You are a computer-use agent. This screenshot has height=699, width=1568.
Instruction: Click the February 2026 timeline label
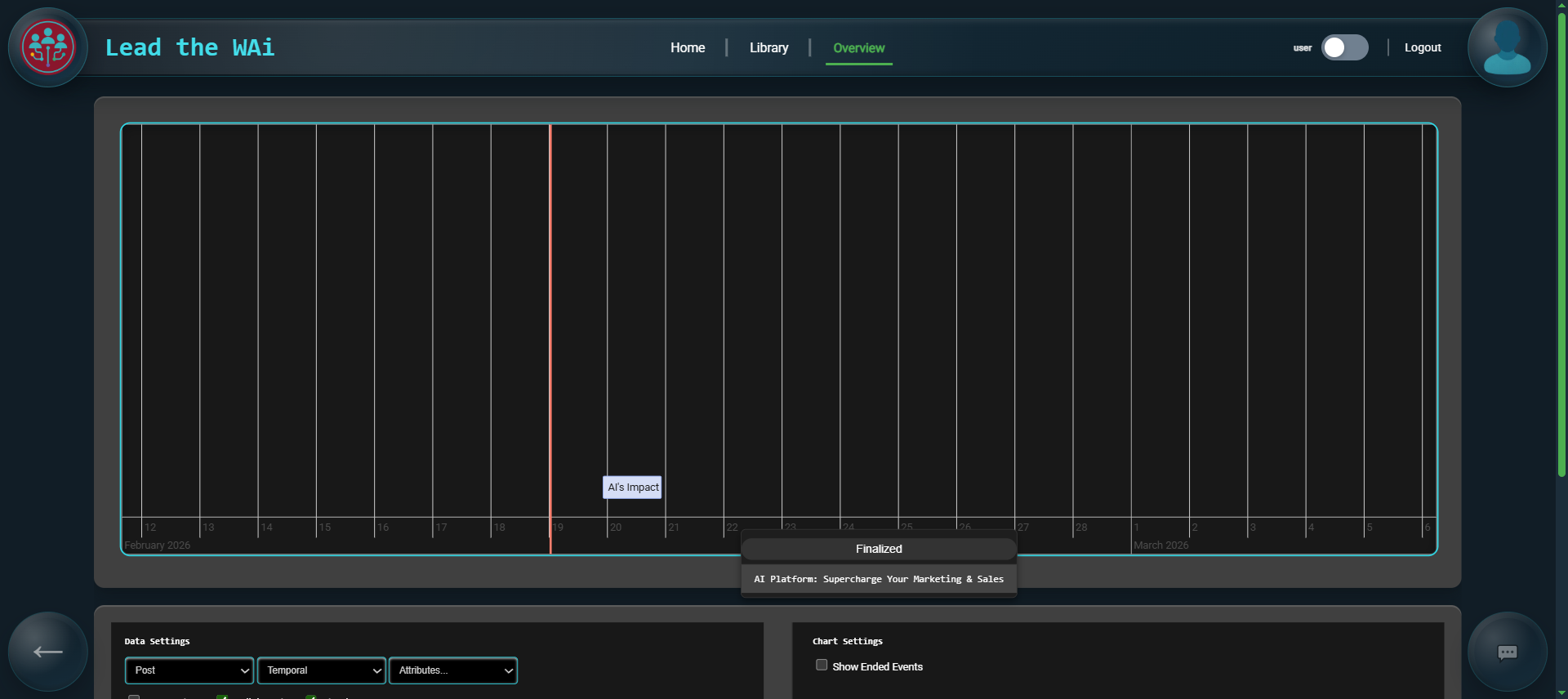tap(157, 545)
